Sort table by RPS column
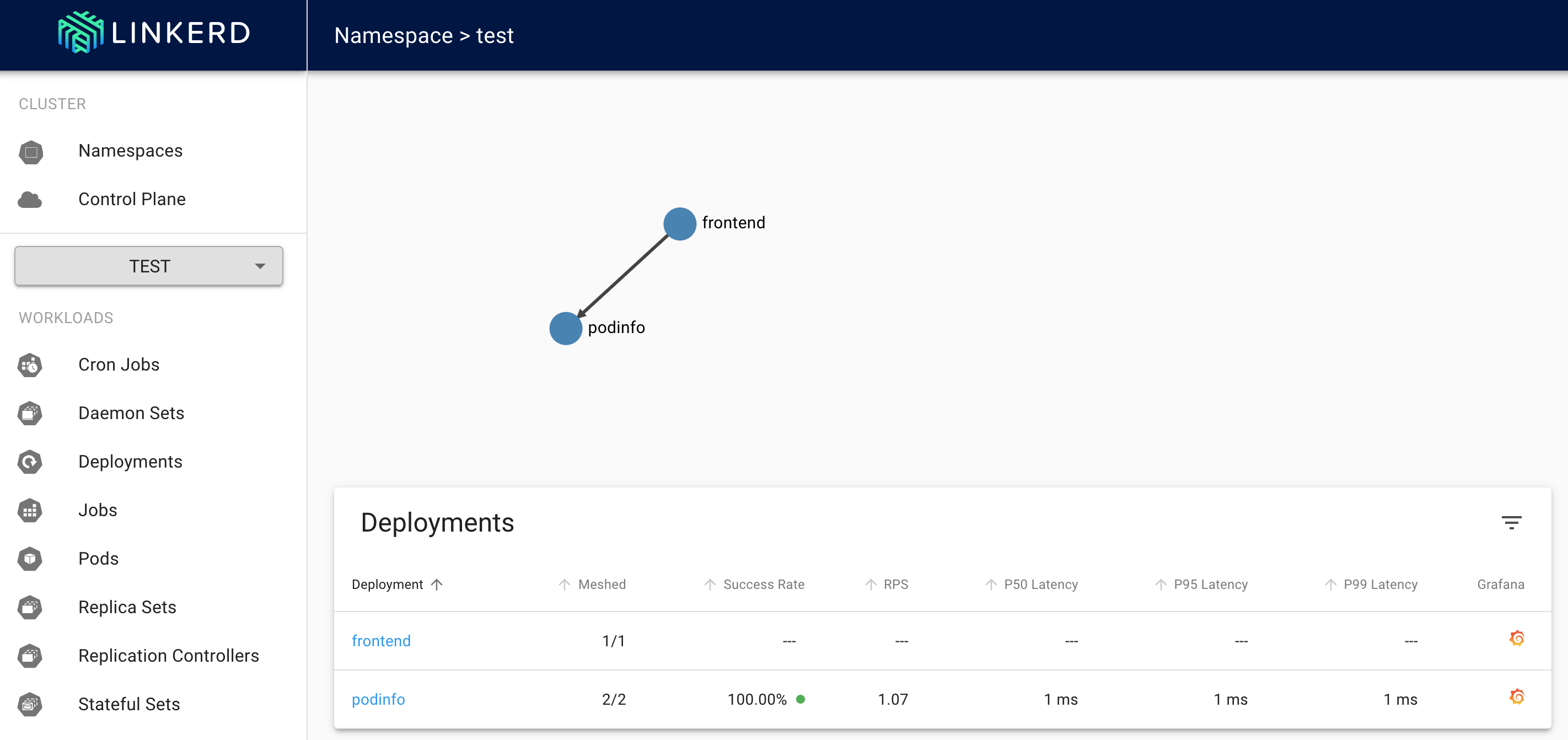1568x740 pixels. 895,584
